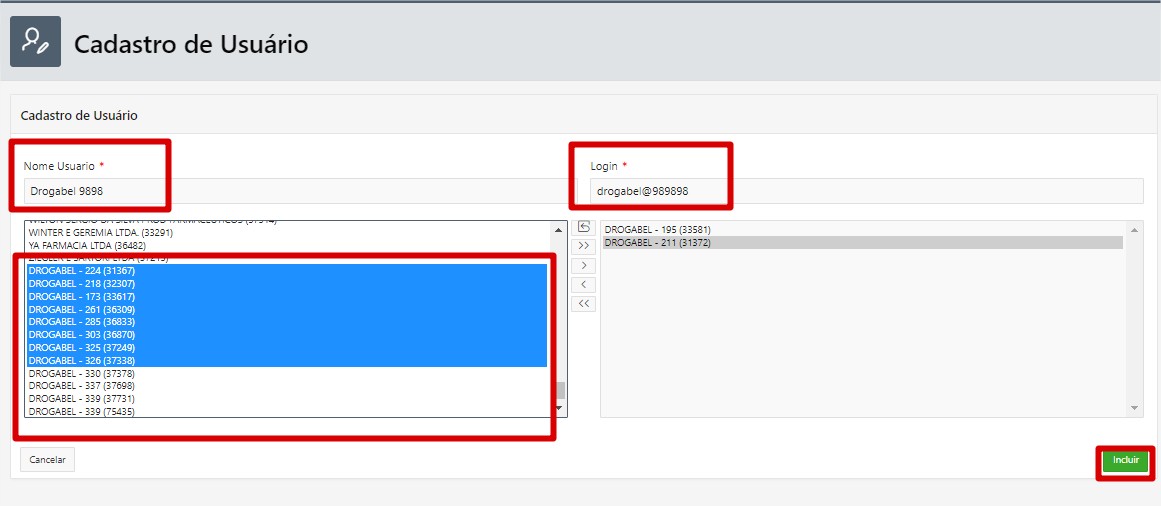Click the right list scroll down arrow
1161x506 pixels.
[x=1135, y=408]
